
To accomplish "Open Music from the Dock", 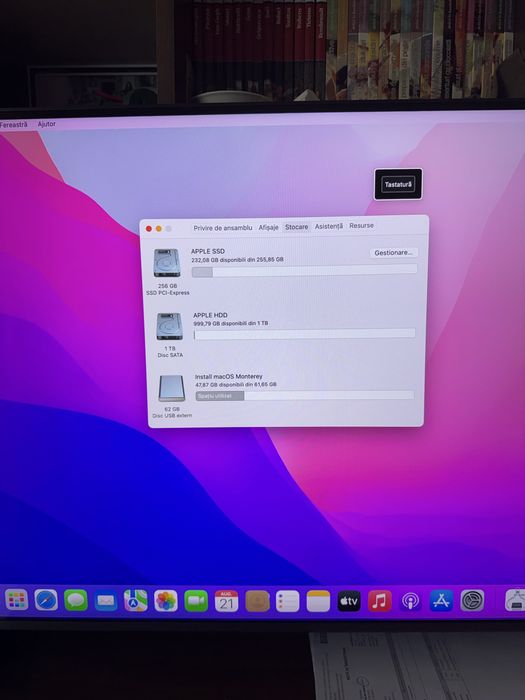I will (379, 601).
